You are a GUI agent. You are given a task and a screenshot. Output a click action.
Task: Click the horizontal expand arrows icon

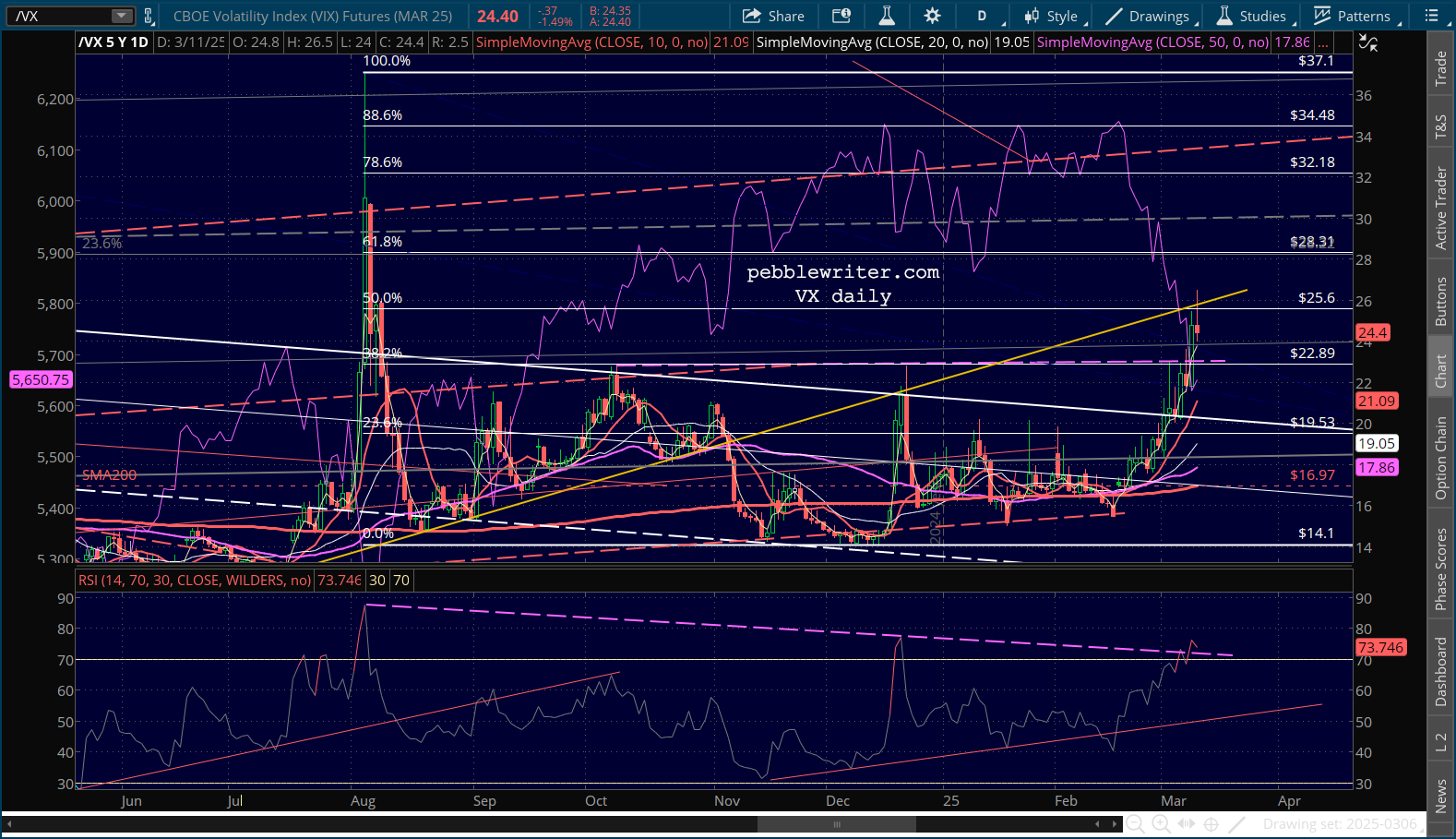[x=1187, y=824]
